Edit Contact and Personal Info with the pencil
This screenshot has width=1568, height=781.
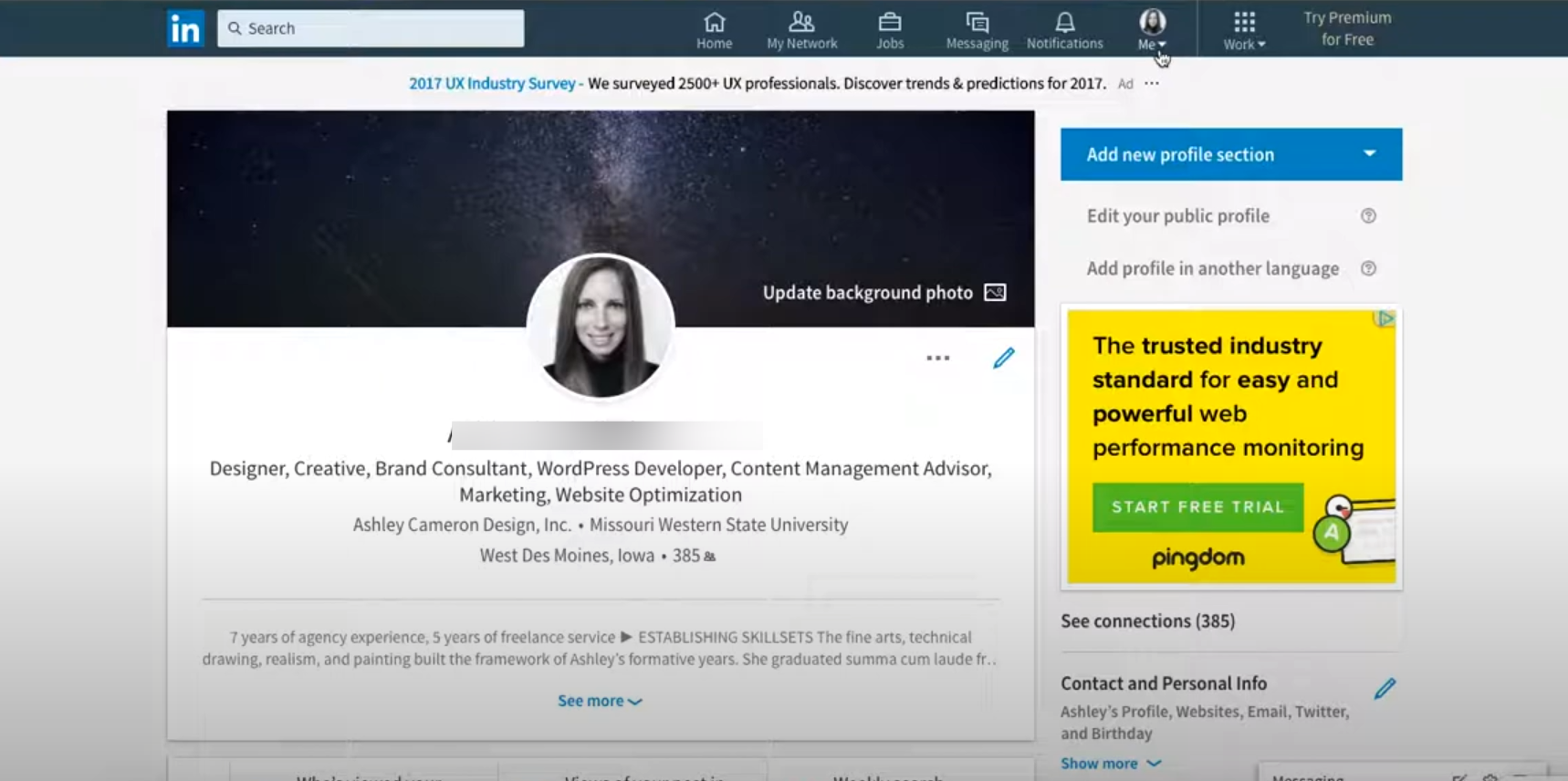coord(1385,689)
